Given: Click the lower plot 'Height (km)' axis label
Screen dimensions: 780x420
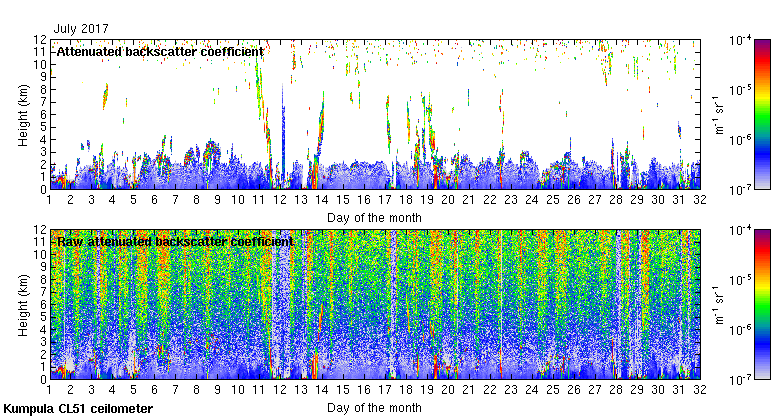Looking at the screenshot, I should tap(23, 304).
